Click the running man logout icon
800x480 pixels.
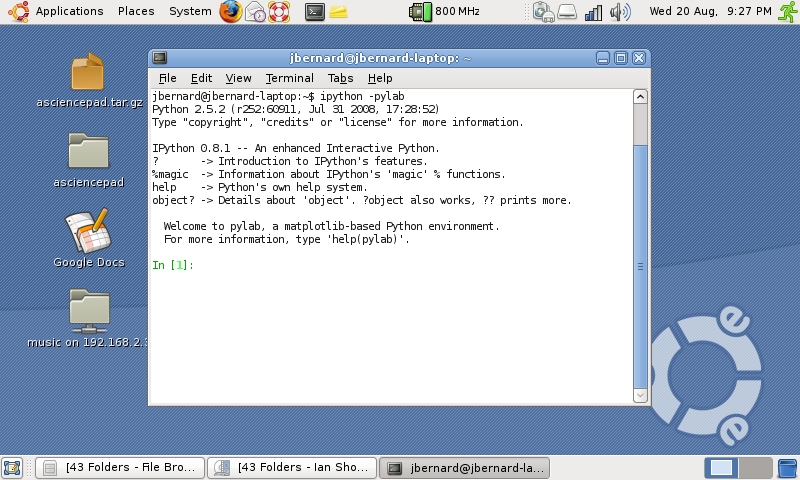click(786, 12)
